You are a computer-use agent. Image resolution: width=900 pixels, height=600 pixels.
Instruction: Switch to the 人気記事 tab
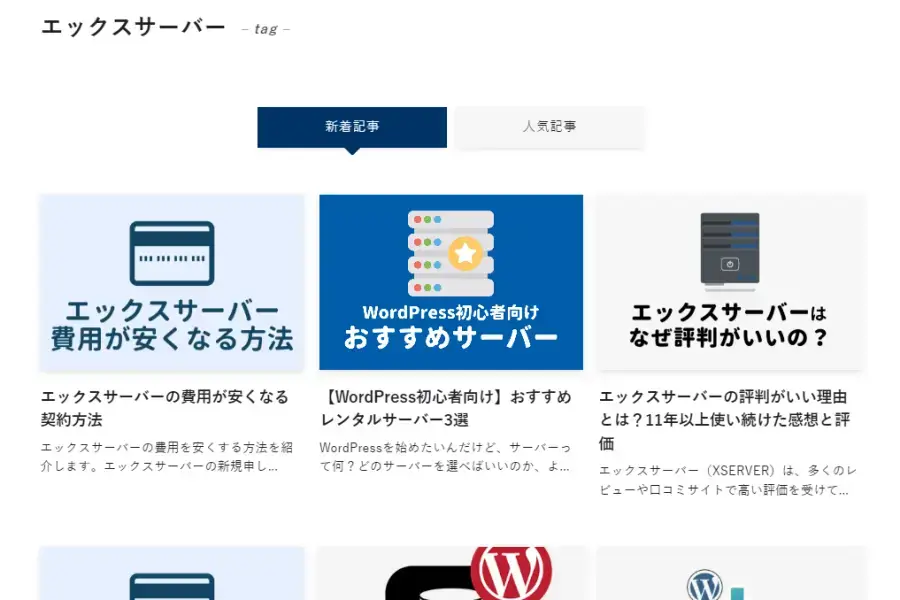click(x=549, y=127)
